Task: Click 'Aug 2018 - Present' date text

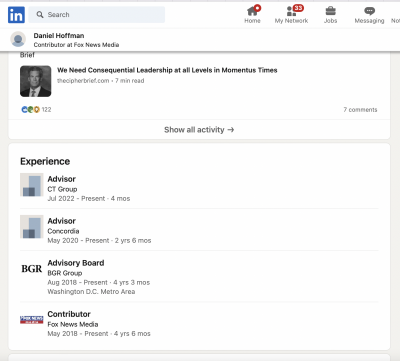Action: (x=77, y=282)
